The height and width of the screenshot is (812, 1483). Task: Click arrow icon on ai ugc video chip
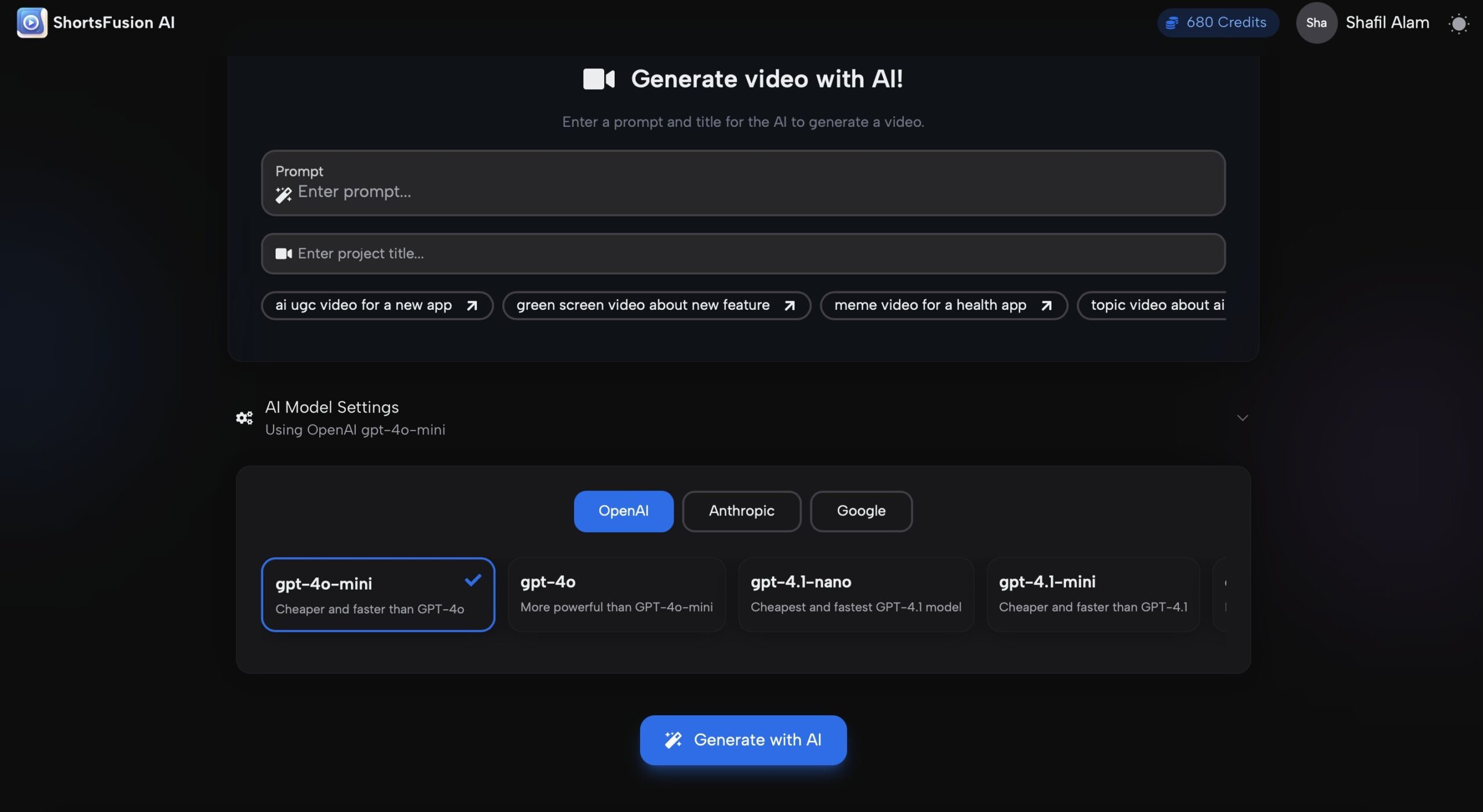tap(472, 306)
